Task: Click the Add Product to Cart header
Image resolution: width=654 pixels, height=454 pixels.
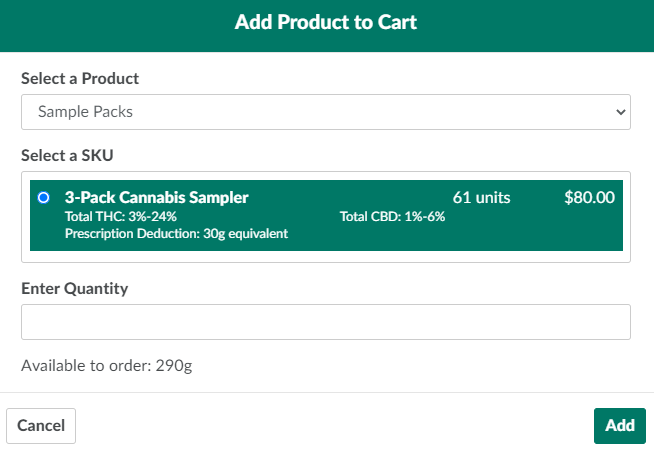Action: pos(326,22)
